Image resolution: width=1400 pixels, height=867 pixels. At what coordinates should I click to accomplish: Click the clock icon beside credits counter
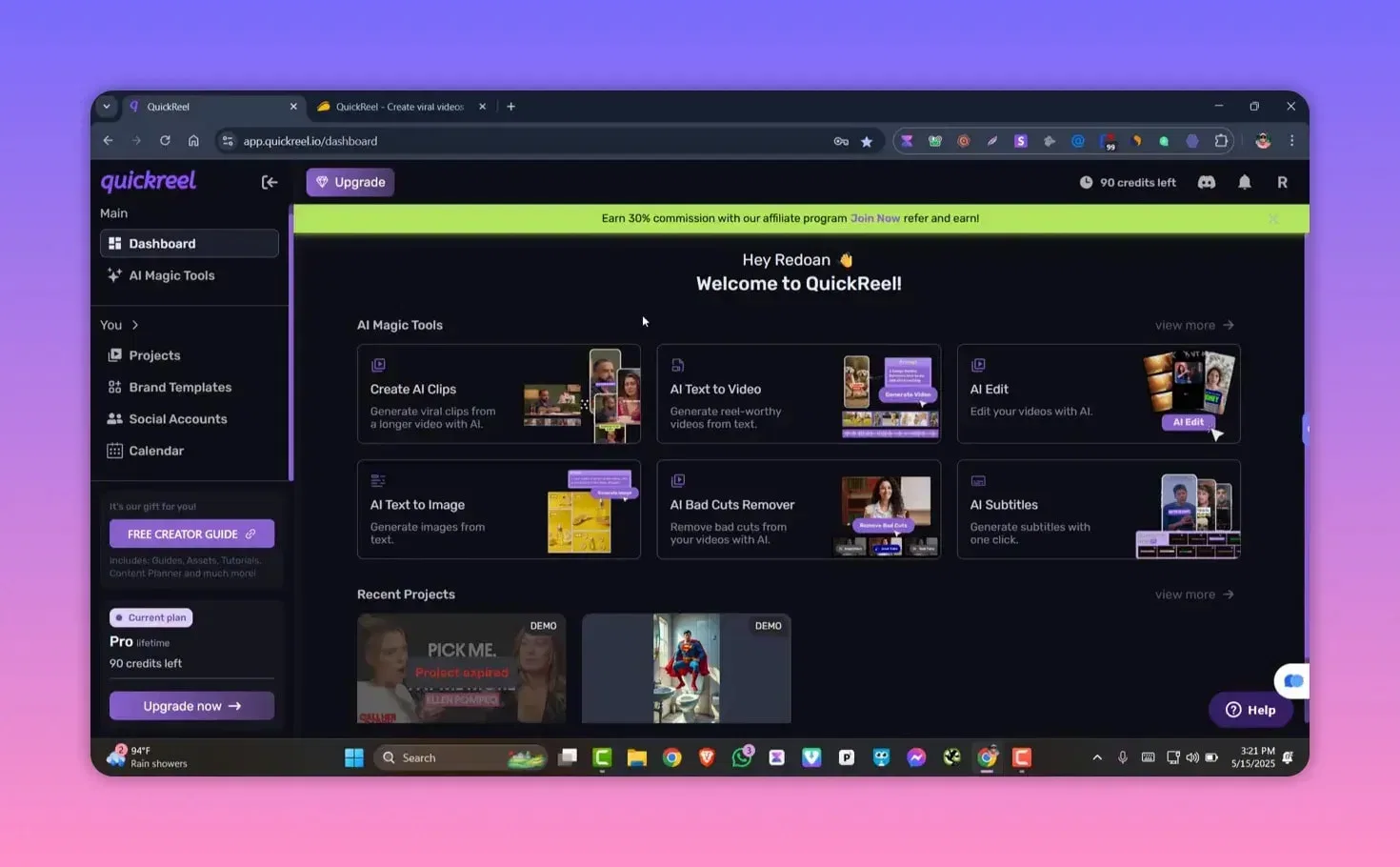pyautogui.click(x=1085, y=182)
